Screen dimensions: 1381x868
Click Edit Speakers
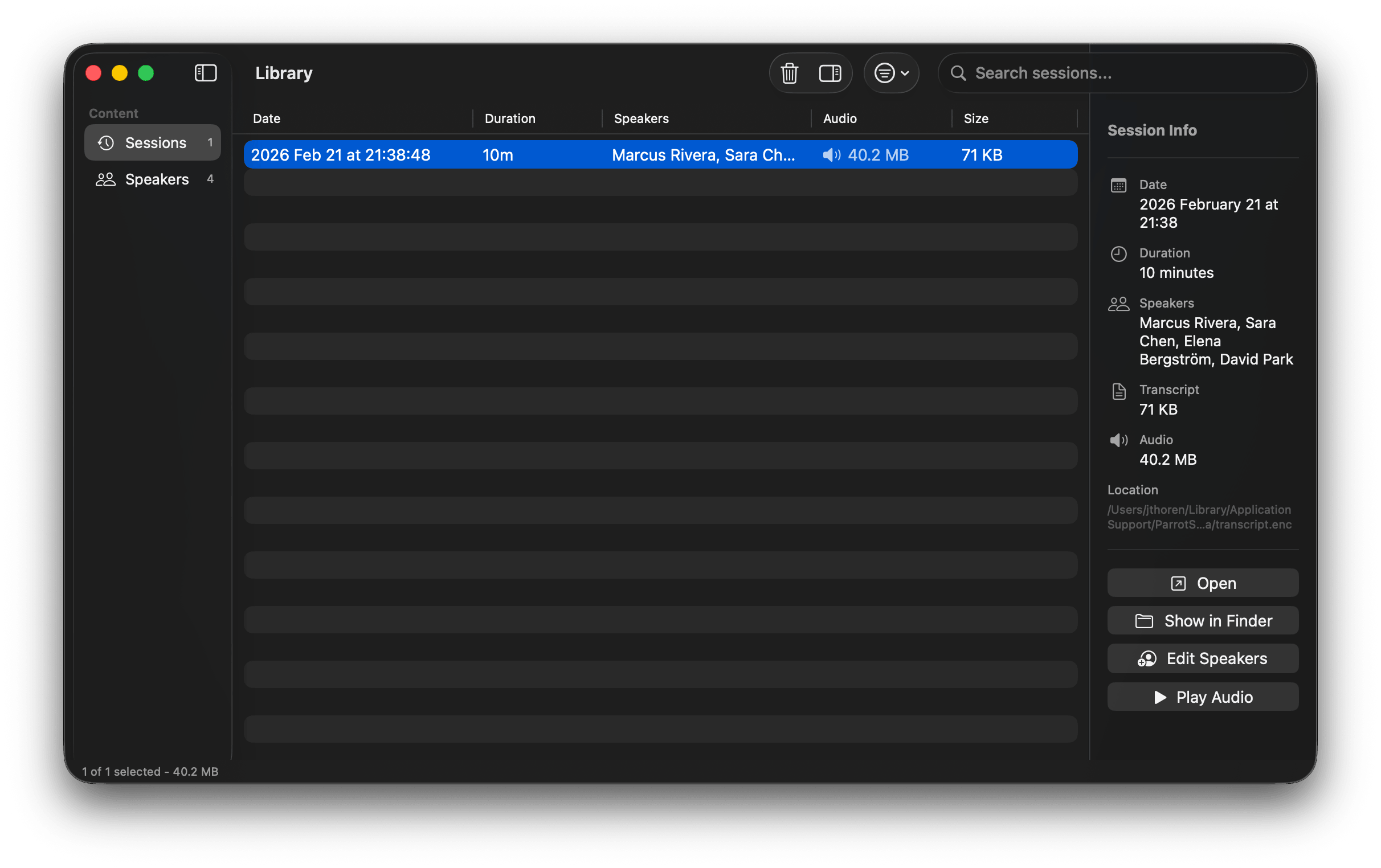pyautogui.click(x=1203, y=658)
